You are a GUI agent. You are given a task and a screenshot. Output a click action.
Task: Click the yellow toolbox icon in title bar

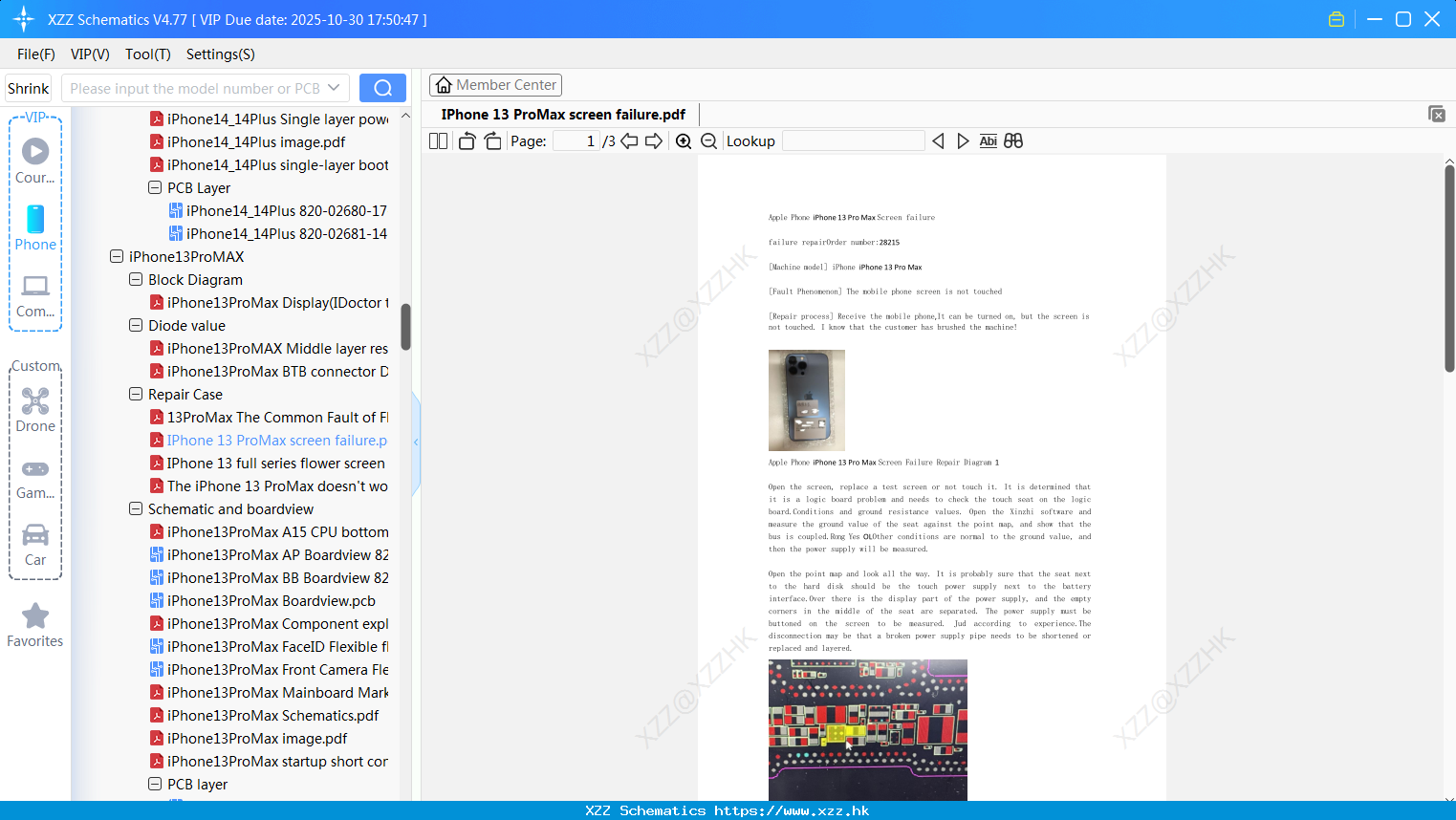tap(1336, 19)
